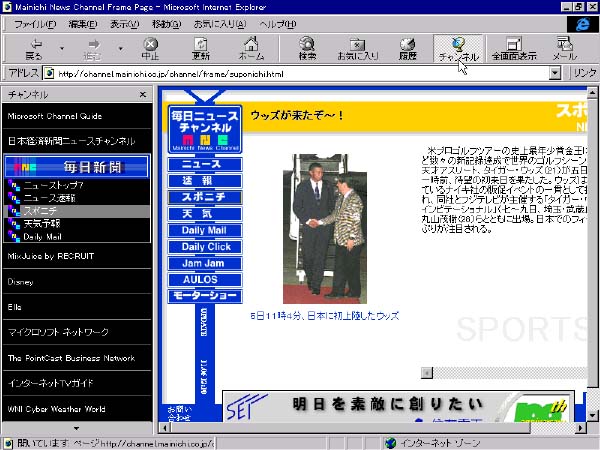Open the Mail (メール) toolbar icon
Viewport: 600px width, 450px height.
pyautogui.click(x=564, y=48)
